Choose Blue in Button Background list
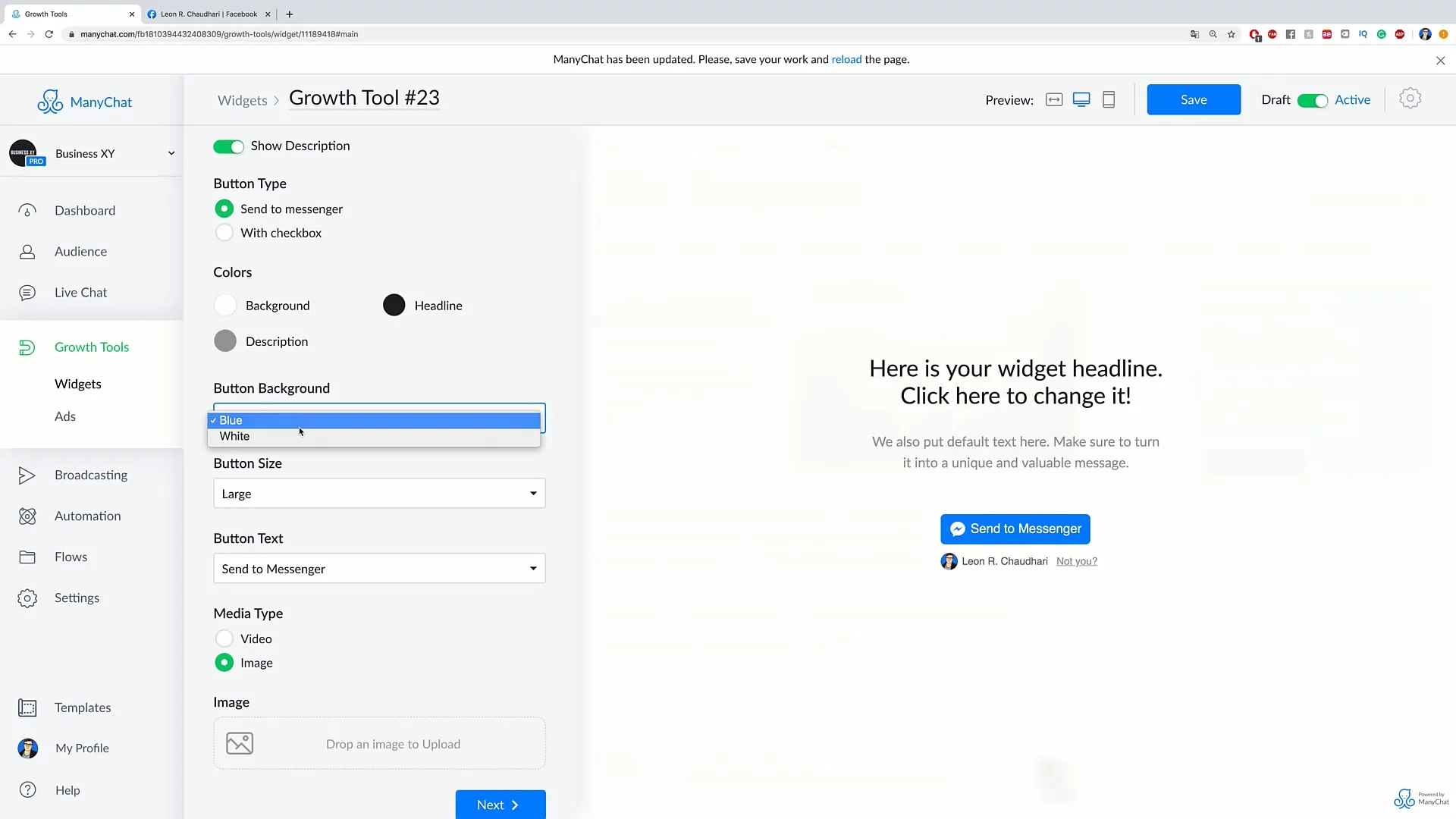The image size is (1456, 819). point(374,420)
